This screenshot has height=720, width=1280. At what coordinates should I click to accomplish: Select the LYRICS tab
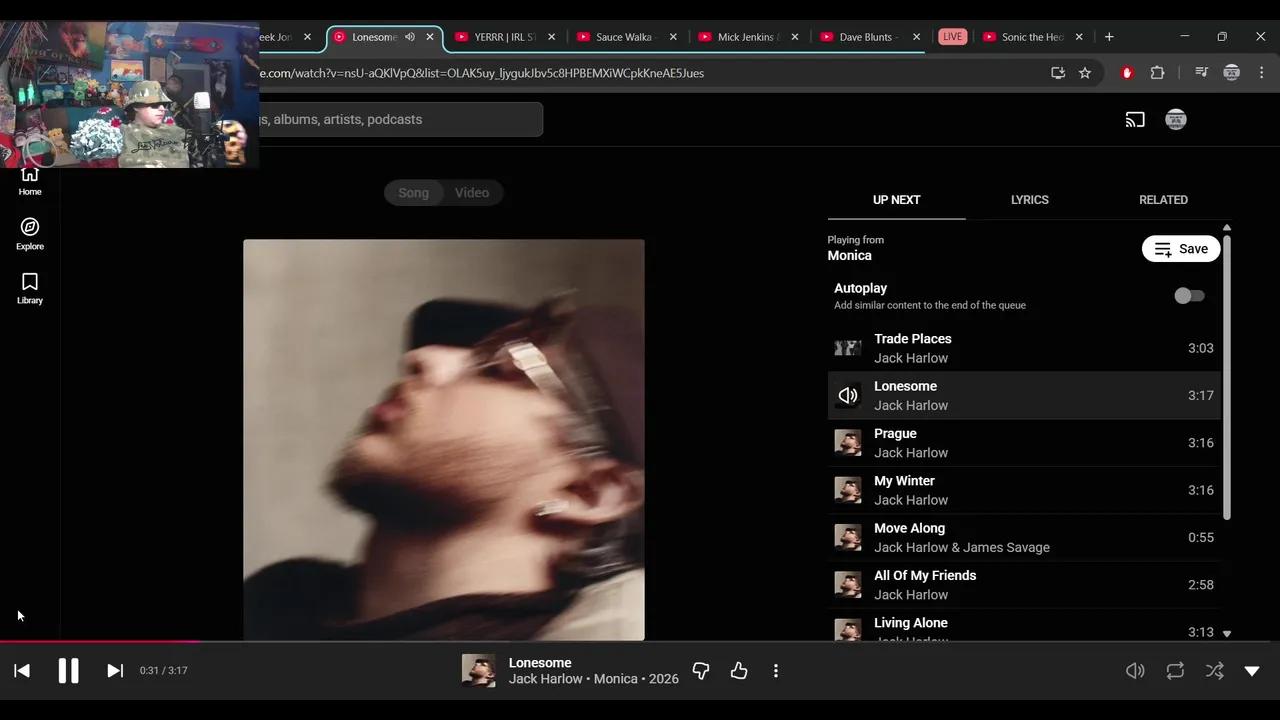(x=1030, y=200)
